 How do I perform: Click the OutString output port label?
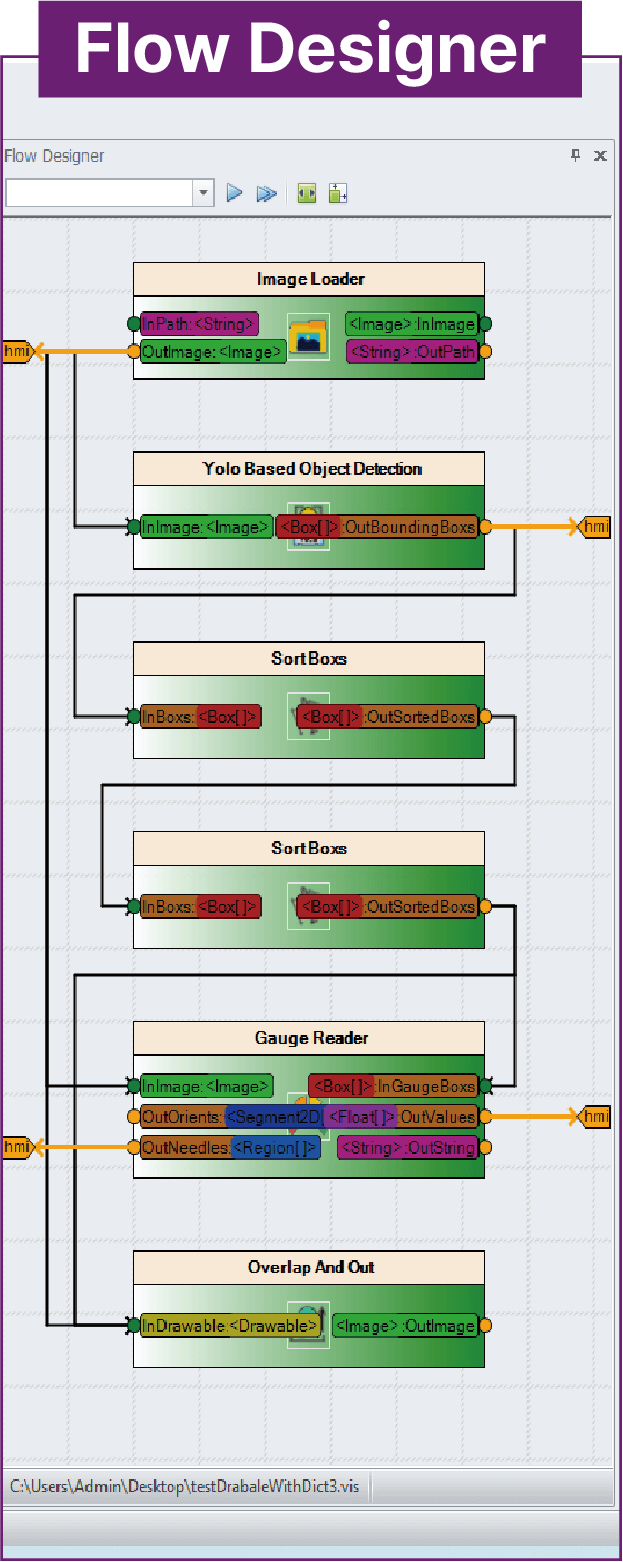tap(407, 1147)
